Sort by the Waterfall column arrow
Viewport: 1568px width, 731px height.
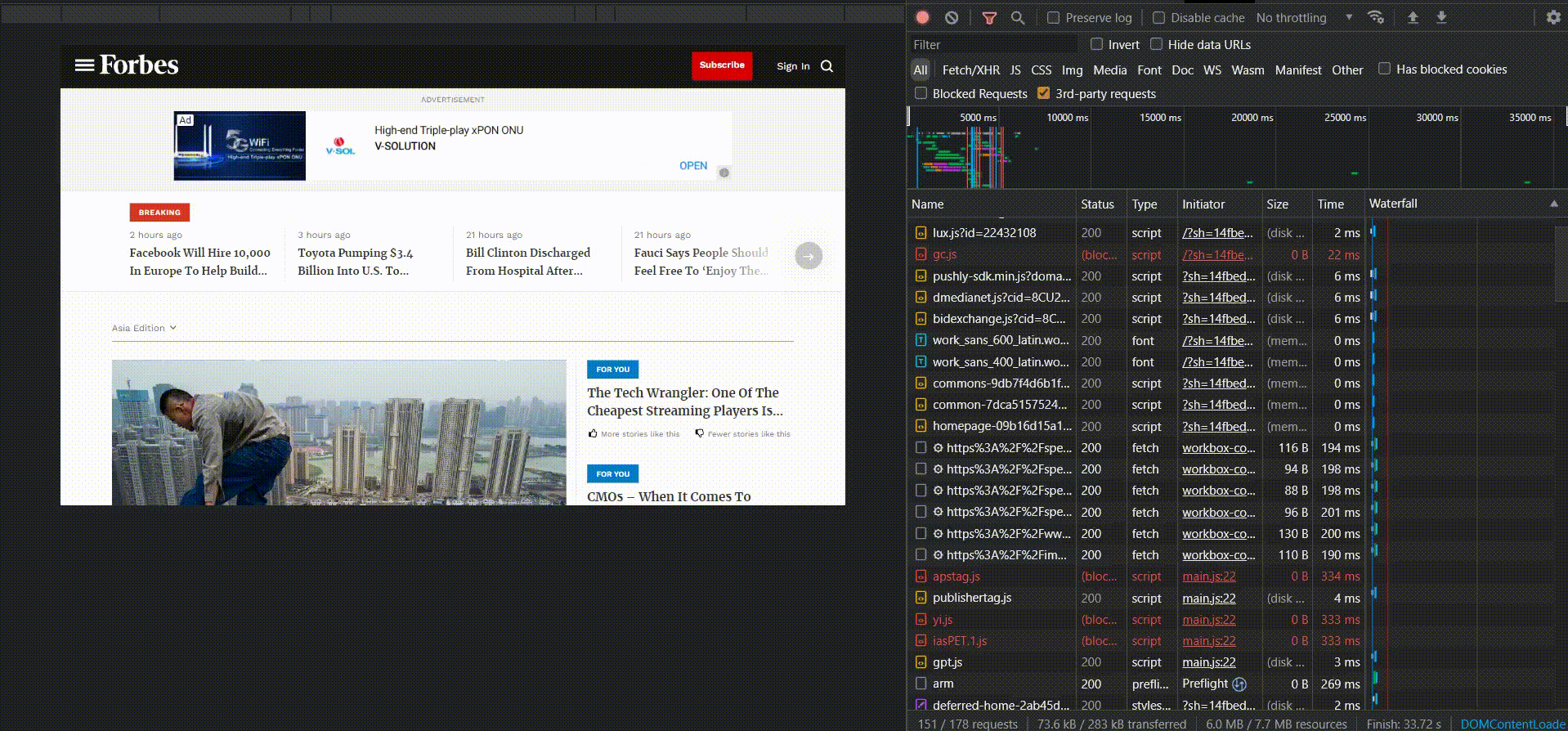pyautogui.click(x=1553, y=204)
